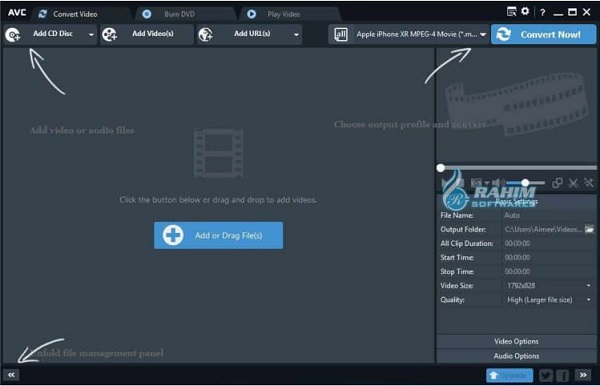Image resolution: width=600 pixels, height=386 pixels.
Task: Open settings gear icon in title bar
Action: [x=525, y=11]
